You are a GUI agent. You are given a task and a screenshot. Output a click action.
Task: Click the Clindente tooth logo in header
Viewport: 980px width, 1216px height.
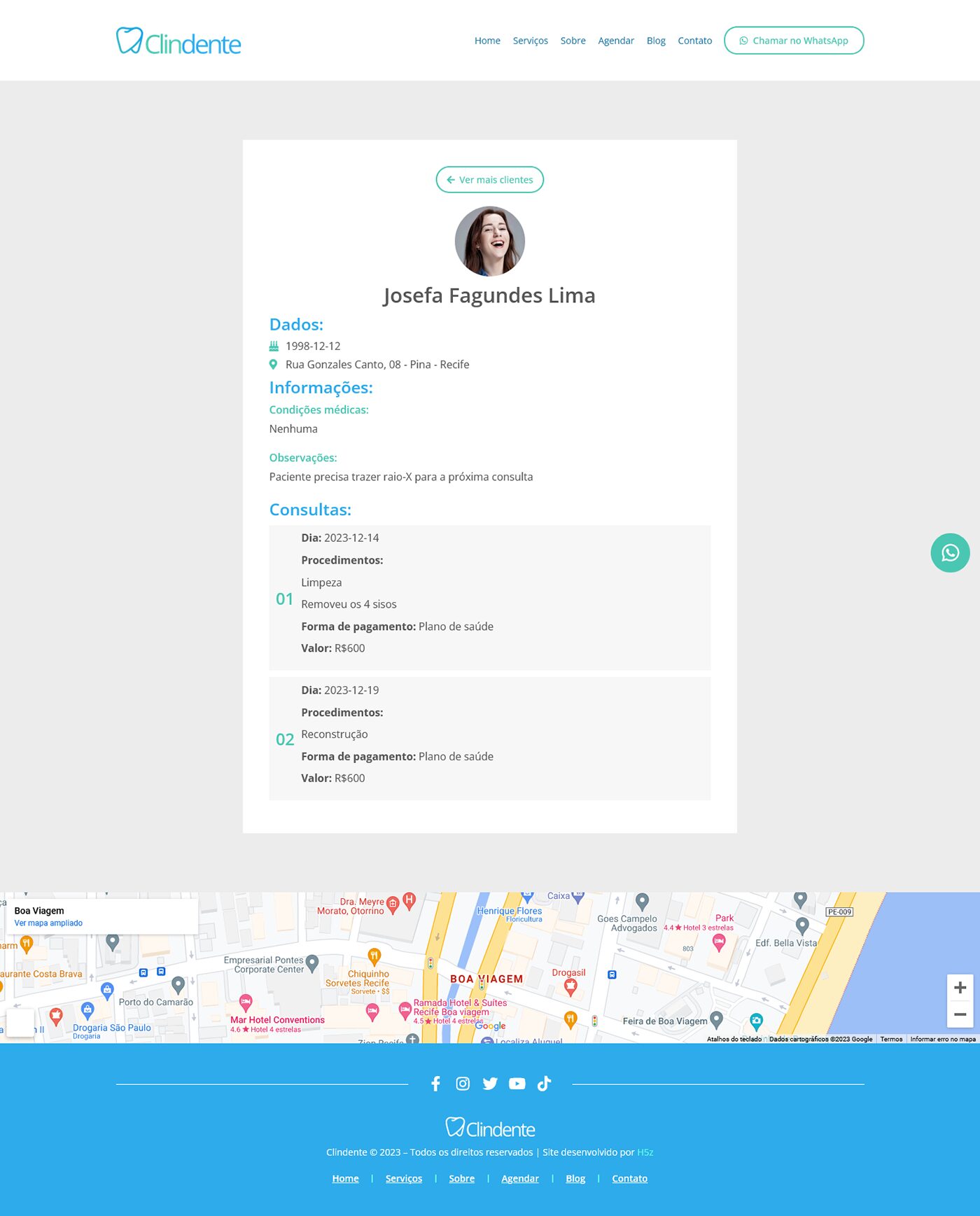pos(178,41)
